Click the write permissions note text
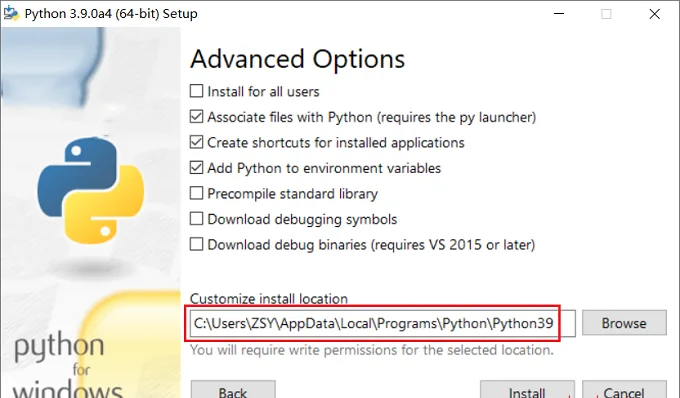The width and height of the screenshot is (680, 398). pos(372,350)
